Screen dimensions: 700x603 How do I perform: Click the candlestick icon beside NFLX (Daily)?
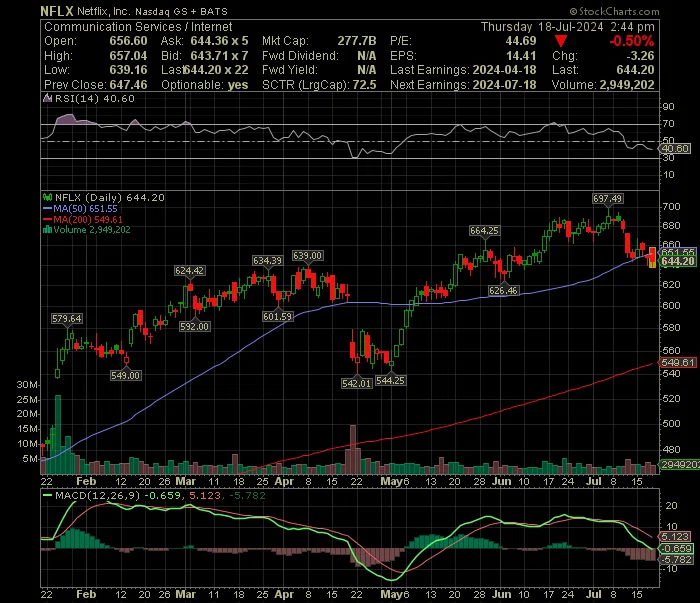tap(47, 197)
